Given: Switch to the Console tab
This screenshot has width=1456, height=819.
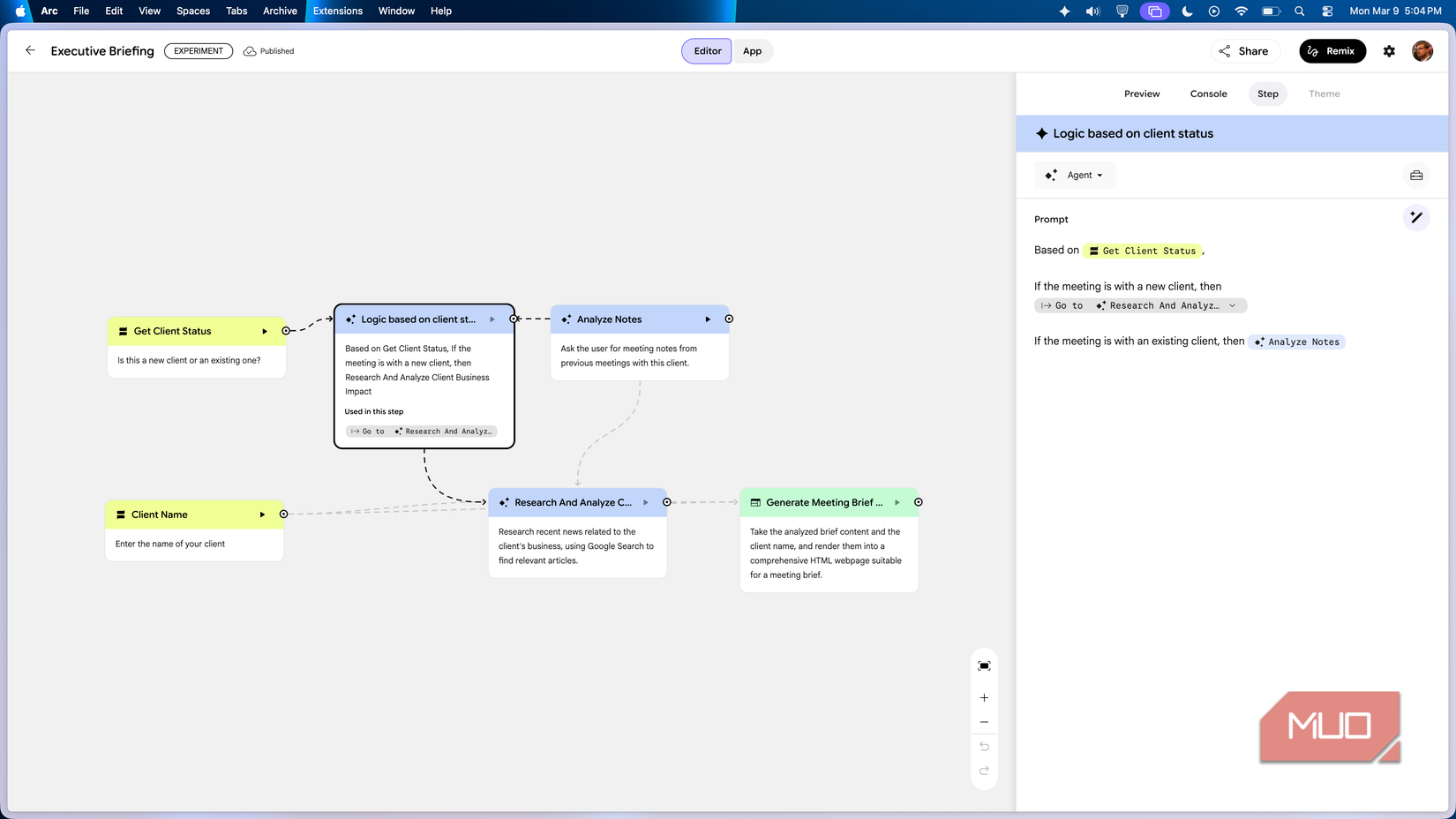Looking at the screenshot, I should 1208,94.
